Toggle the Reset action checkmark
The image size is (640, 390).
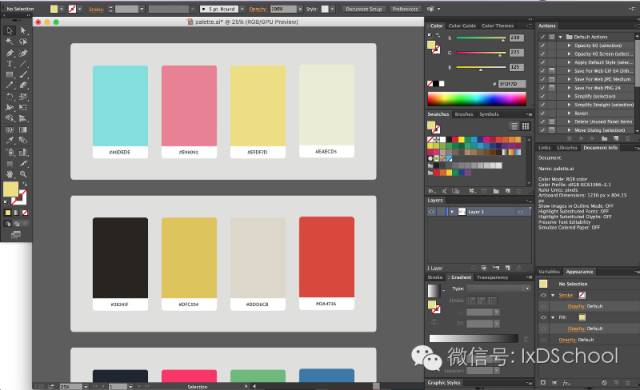(542, 113)
